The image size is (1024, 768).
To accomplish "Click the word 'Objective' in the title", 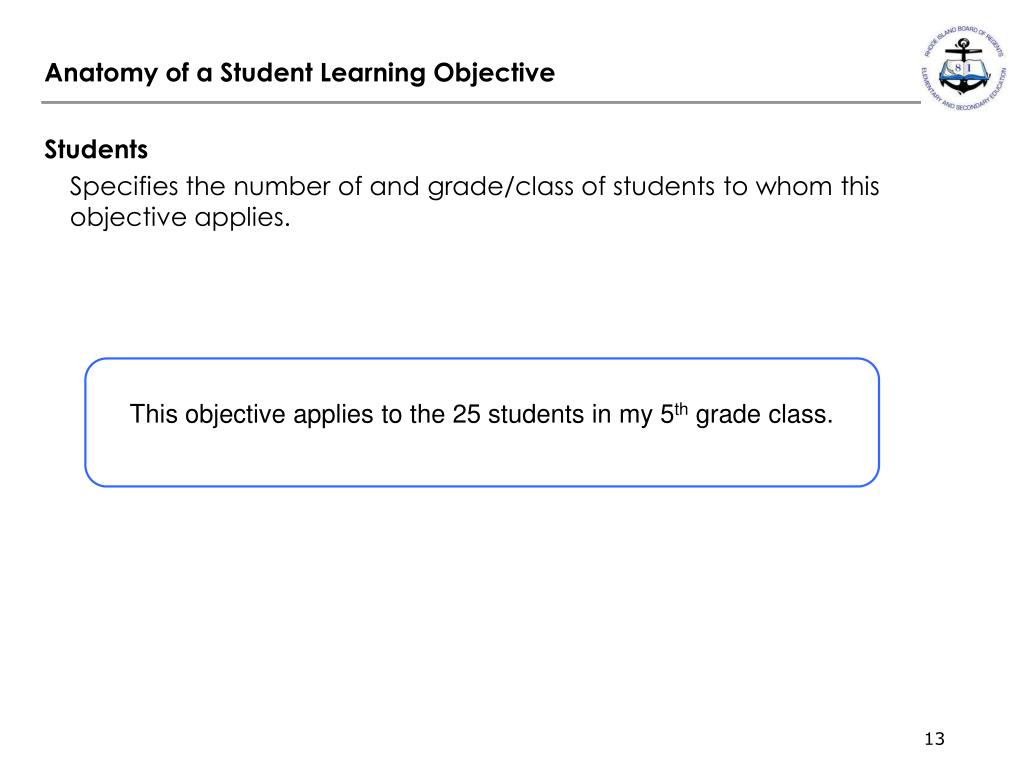I will point(494,73).
